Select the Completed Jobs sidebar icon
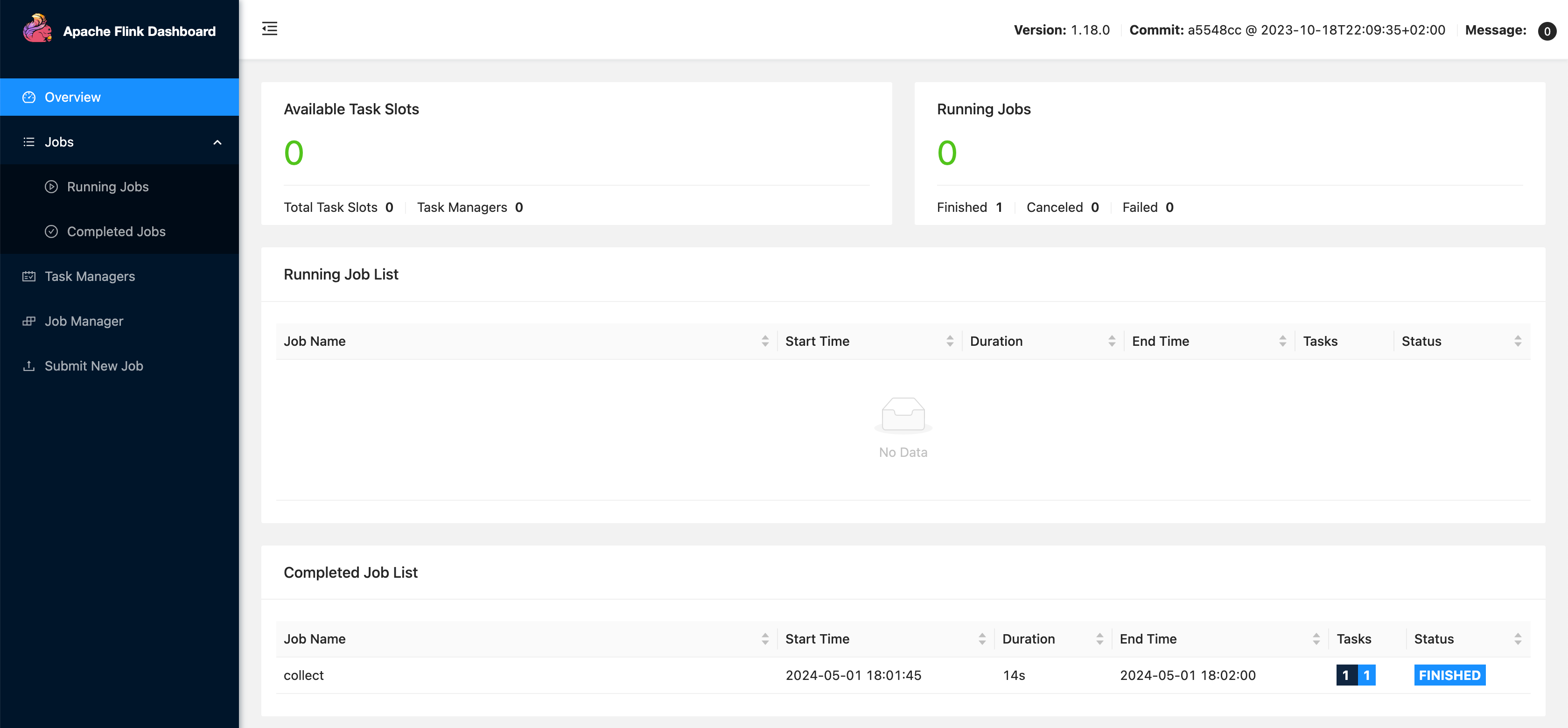 (x=52, y=231)
